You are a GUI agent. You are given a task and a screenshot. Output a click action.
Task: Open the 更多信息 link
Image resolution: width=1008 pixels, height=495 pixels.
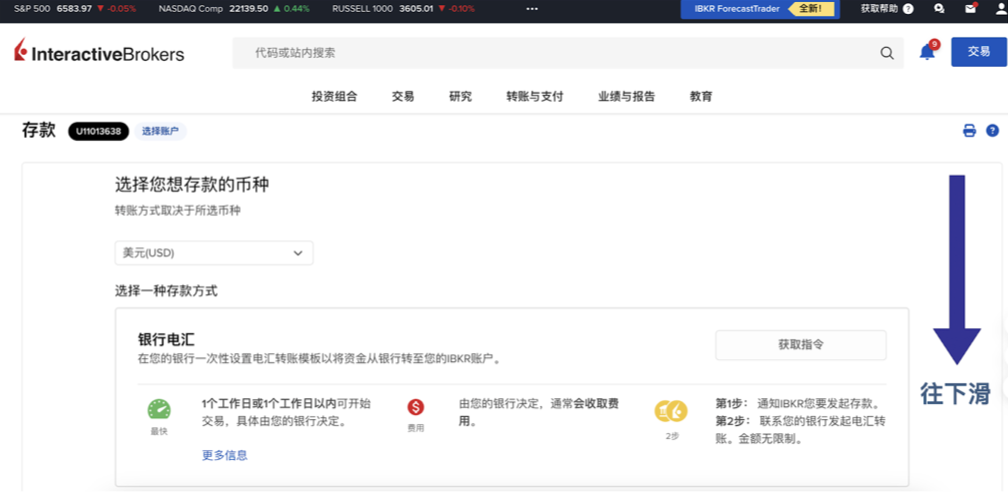(x=225, y=455)
